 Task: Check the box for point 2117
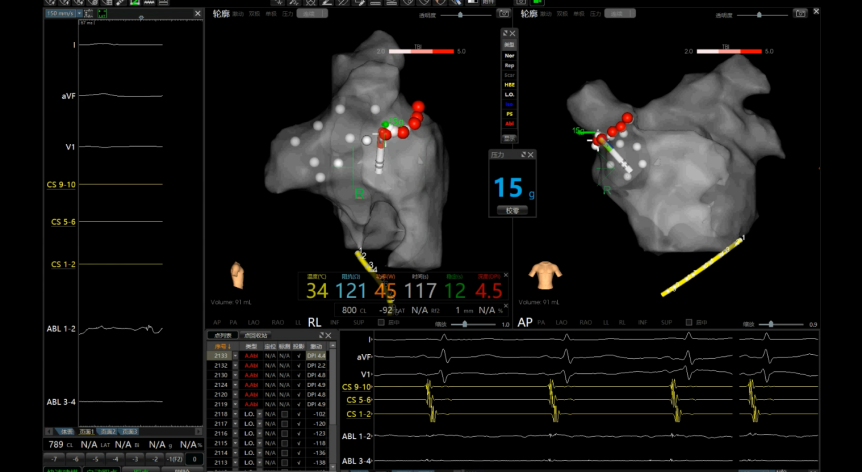point(284,424)
